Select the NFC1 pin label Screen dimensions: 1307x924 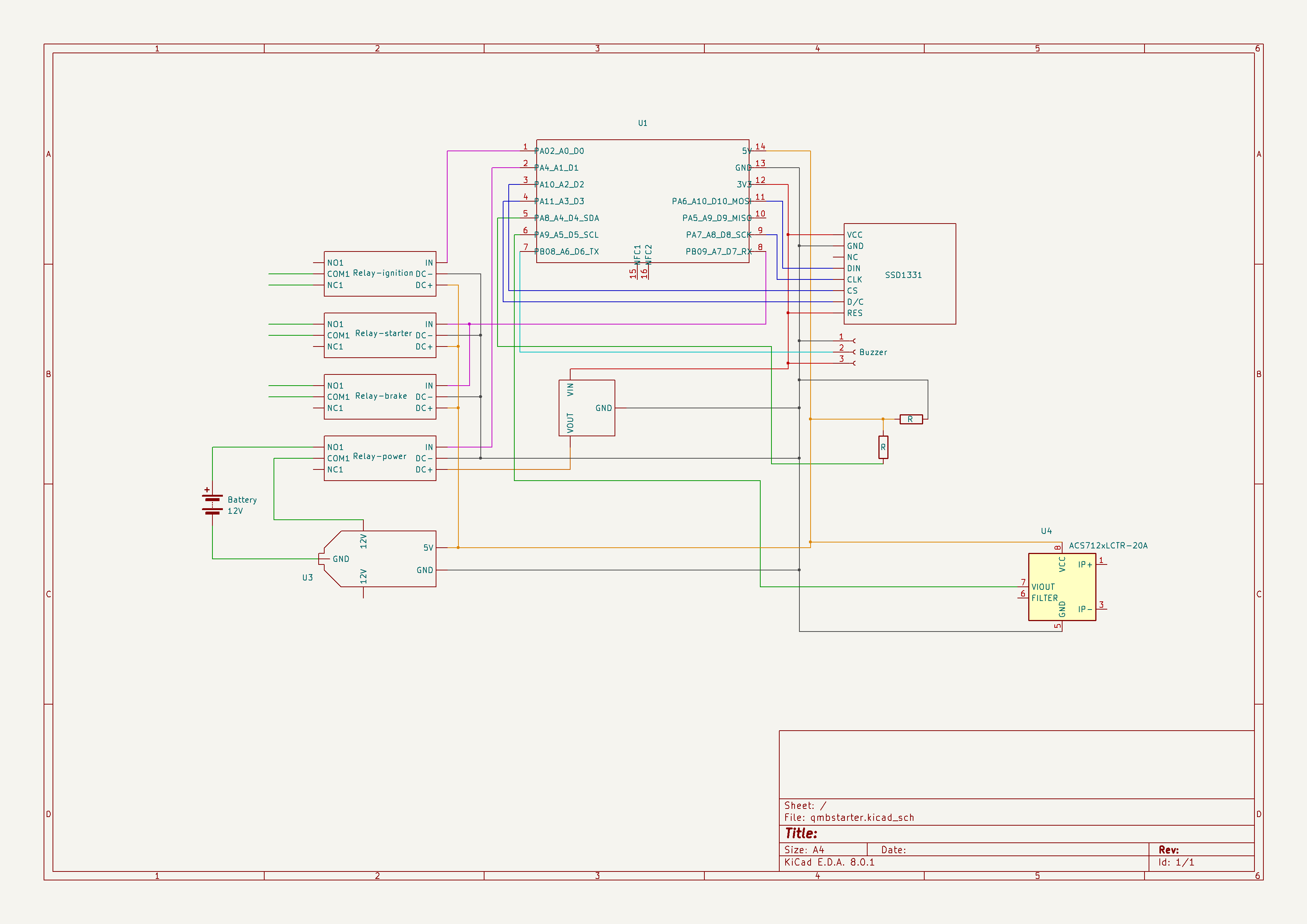pyautogui.click(x=638, y=254)
